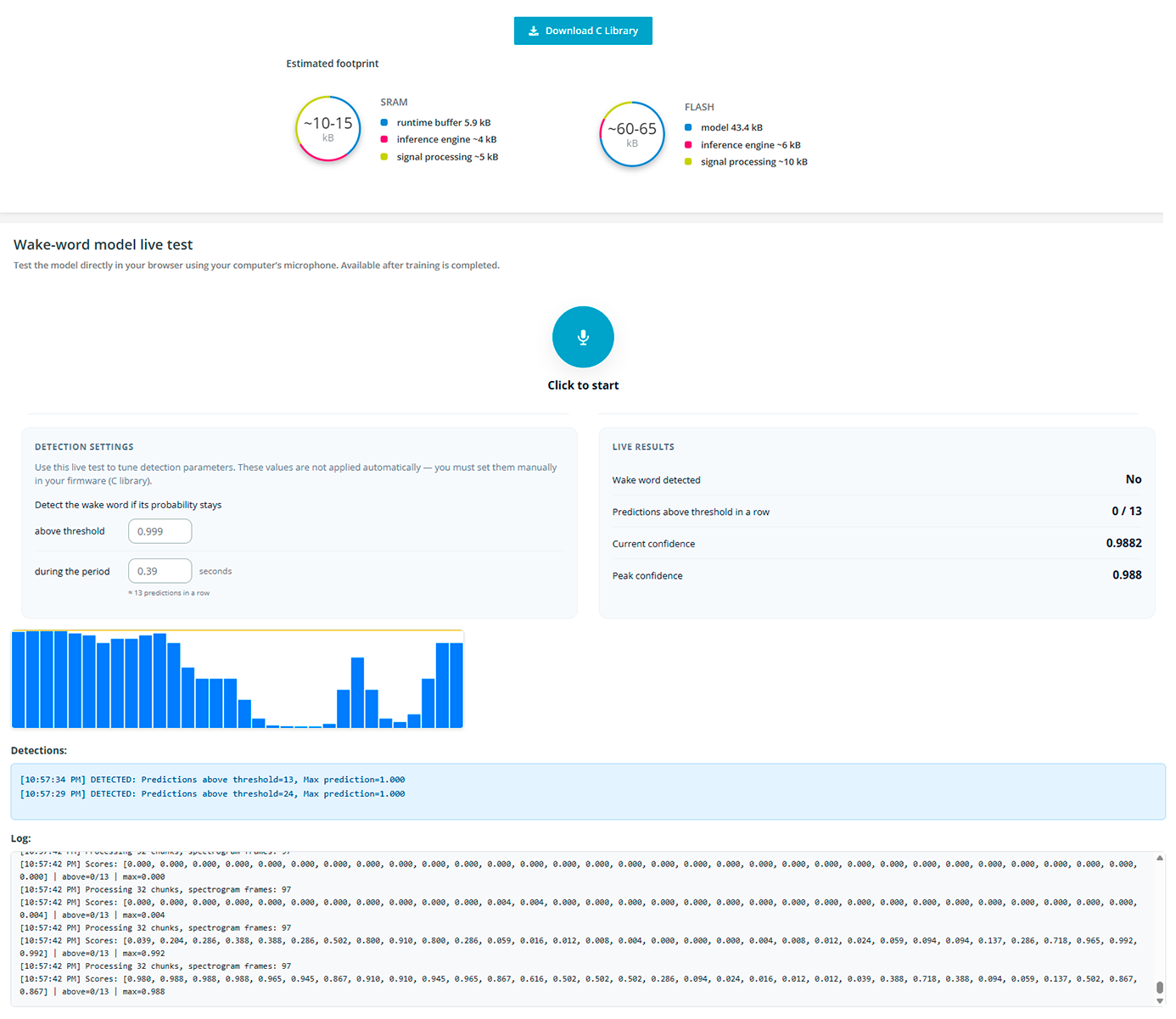The image size is (1176, 1019).
Task: Click the Click to start label
Action: [583, 385]
